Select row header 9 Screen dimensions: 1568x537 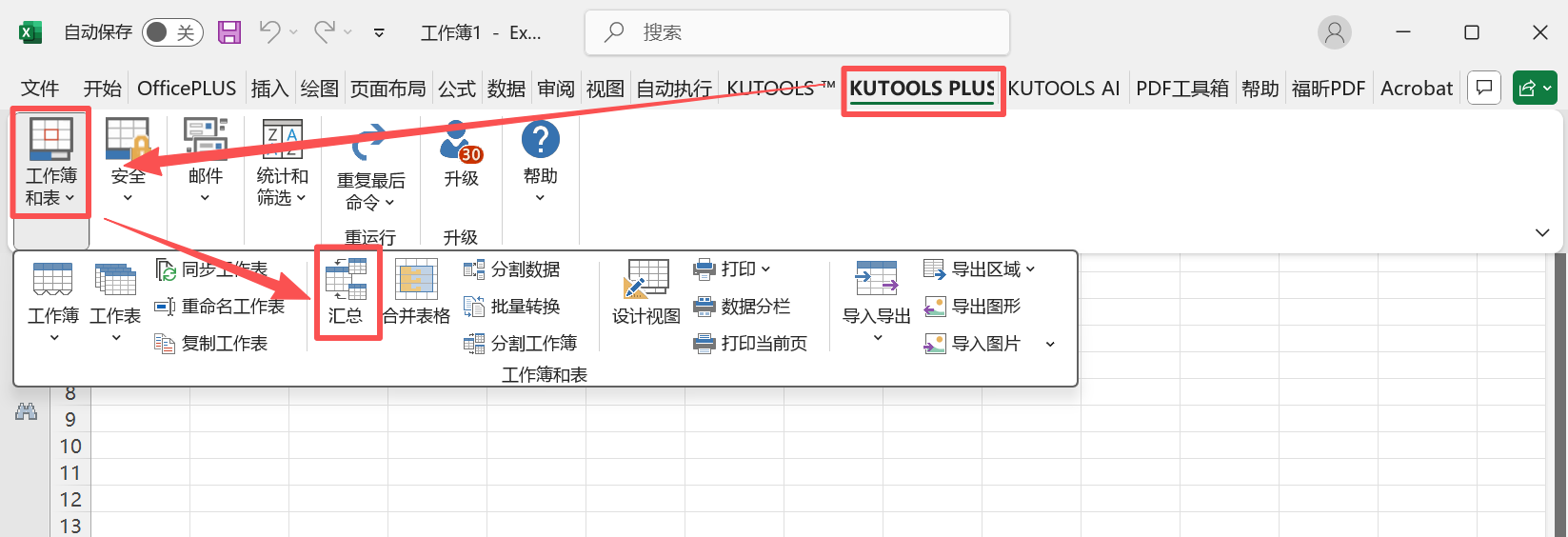pyautogui.click(x=70, y=420)
